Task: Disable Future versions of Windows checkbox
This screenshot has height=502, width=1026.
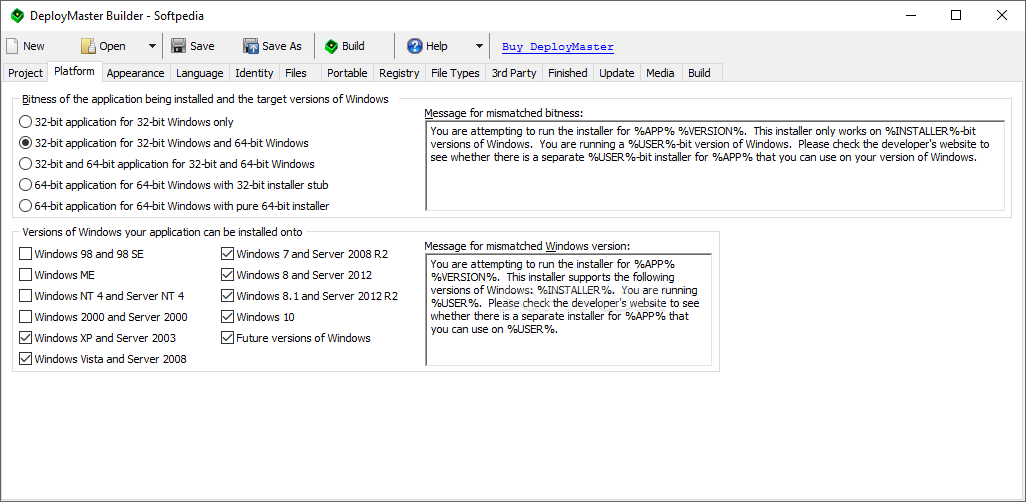Action: coord(228,338)
